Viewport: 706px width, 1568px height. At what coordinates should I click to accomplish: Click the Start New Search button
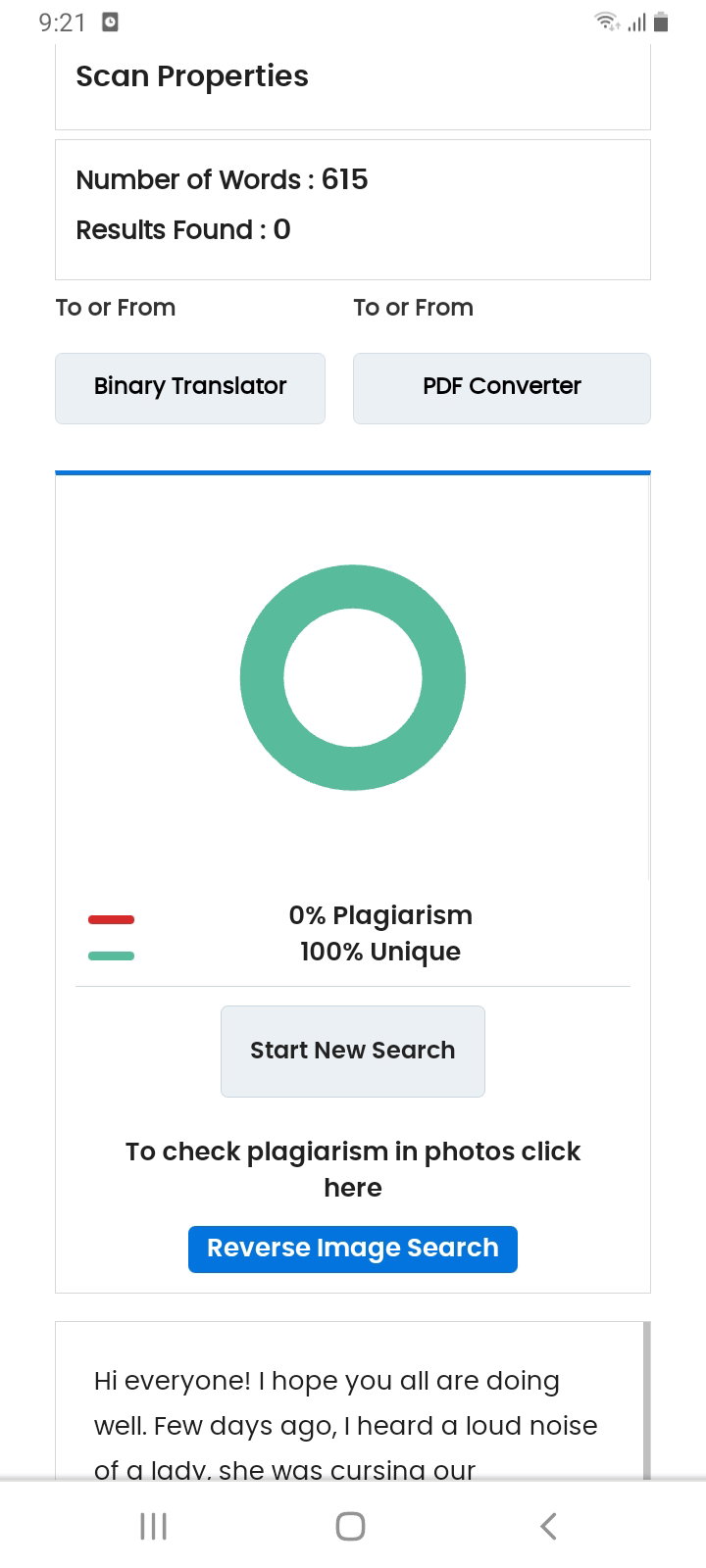tap(353, 1051)
